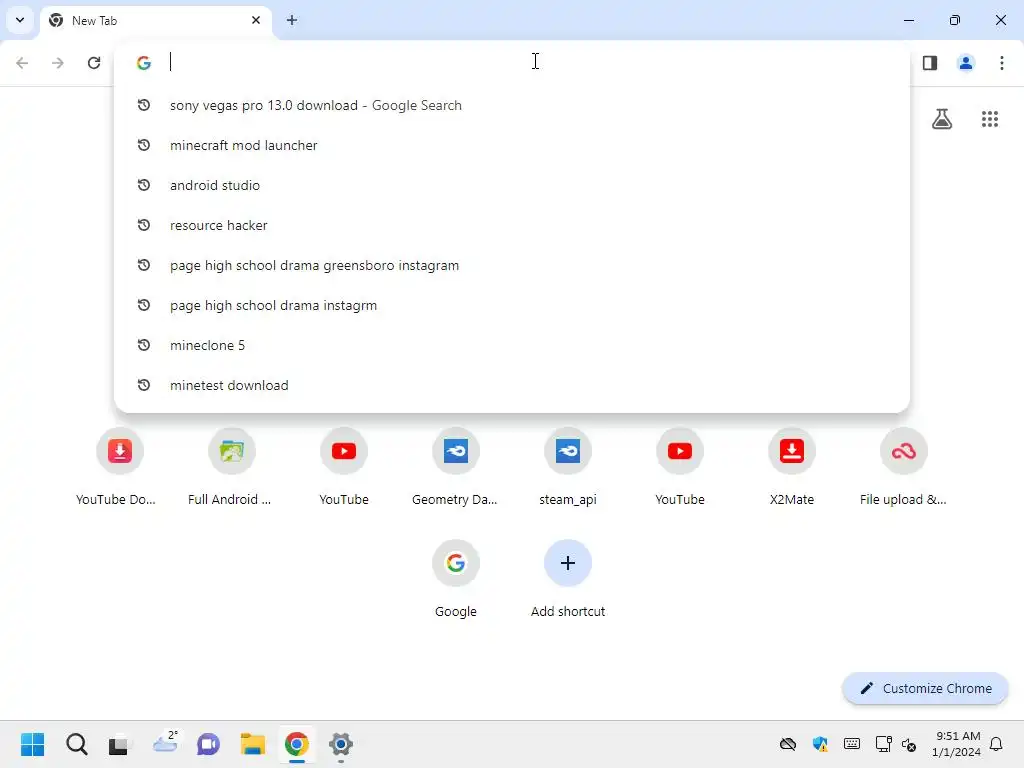Open network and volume quick settings
Image resolution: width=1024 pixels, height=768 pixels.
(x=895, y=744)
